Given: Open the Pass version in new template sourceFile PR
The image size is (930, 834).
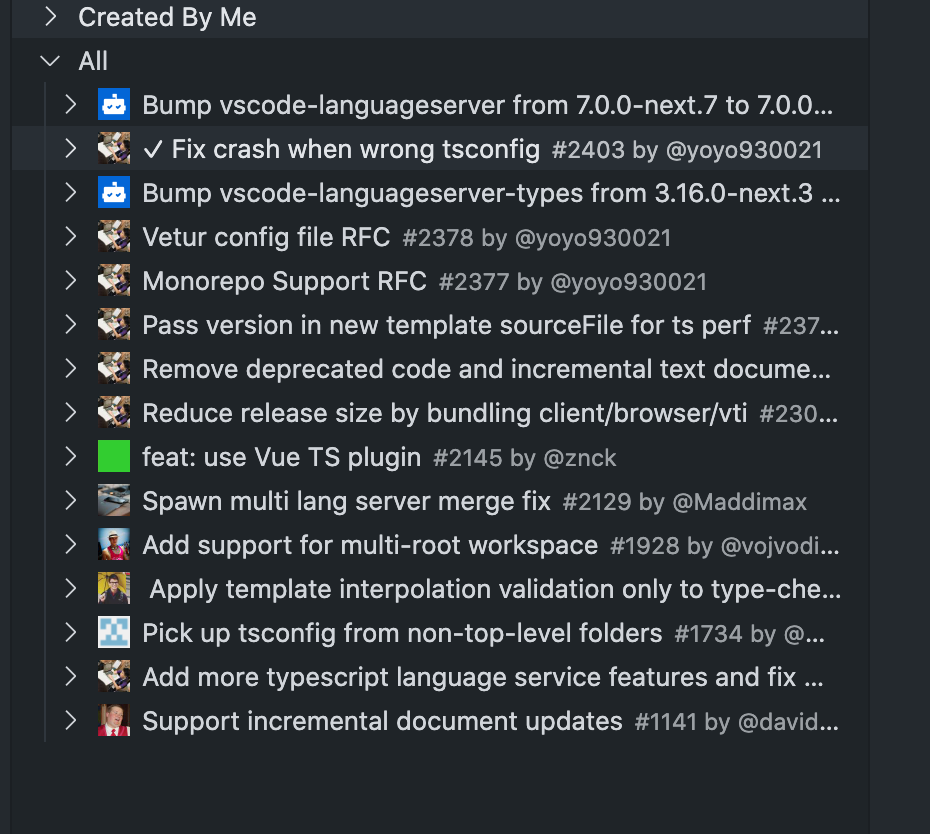Looking at the screenshot, I should pos(400,325).
